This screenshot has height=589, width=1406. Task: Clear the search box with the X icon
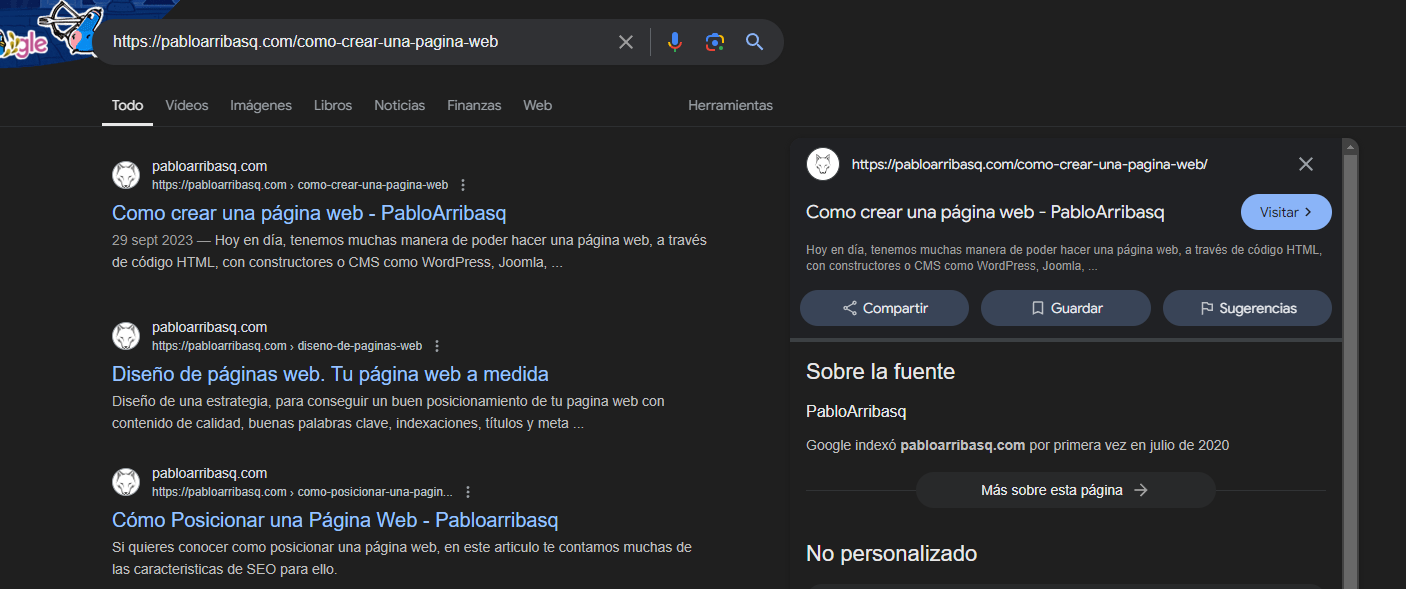[x=626, y=42]
